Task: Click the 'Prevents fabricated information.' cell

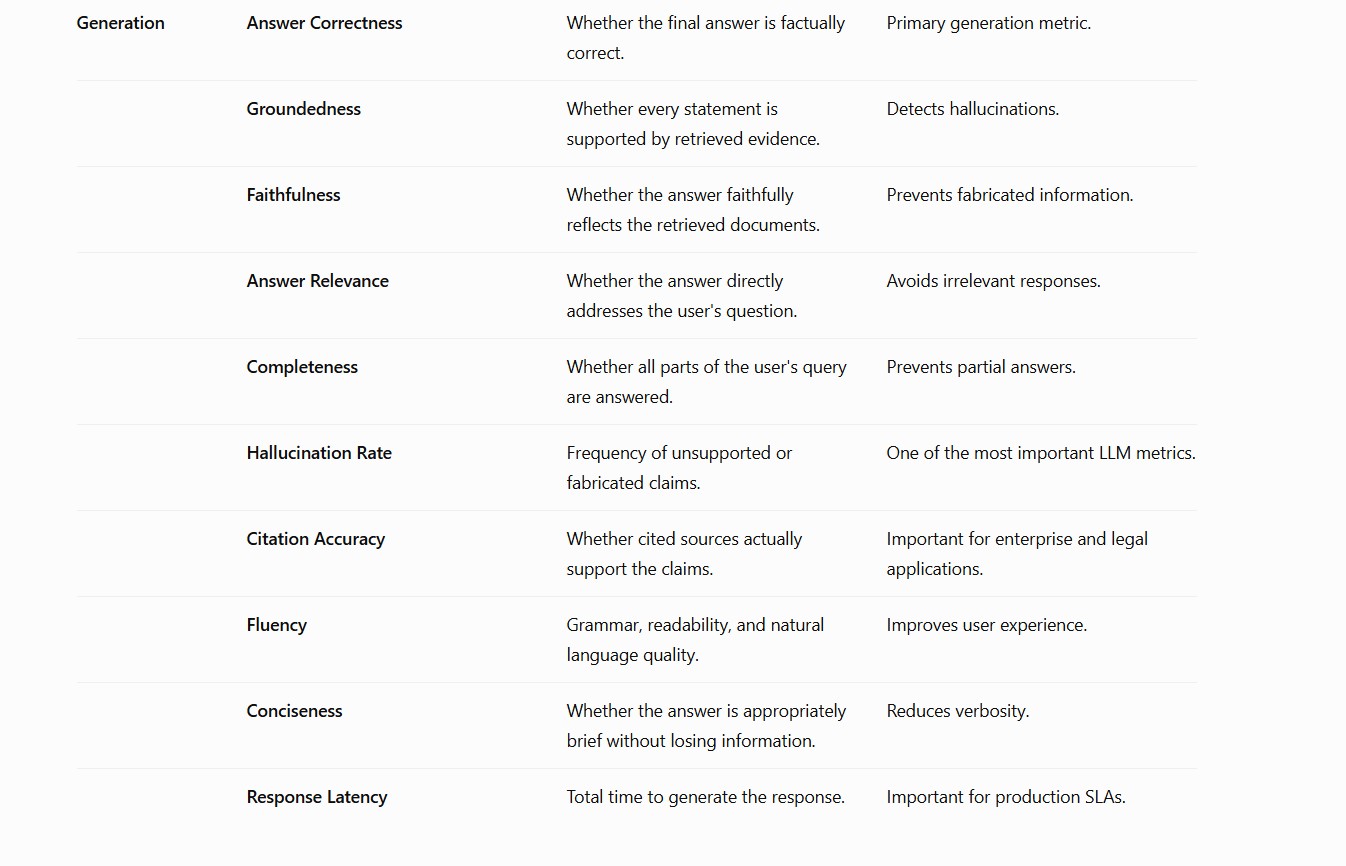Action: [1009, 195]
